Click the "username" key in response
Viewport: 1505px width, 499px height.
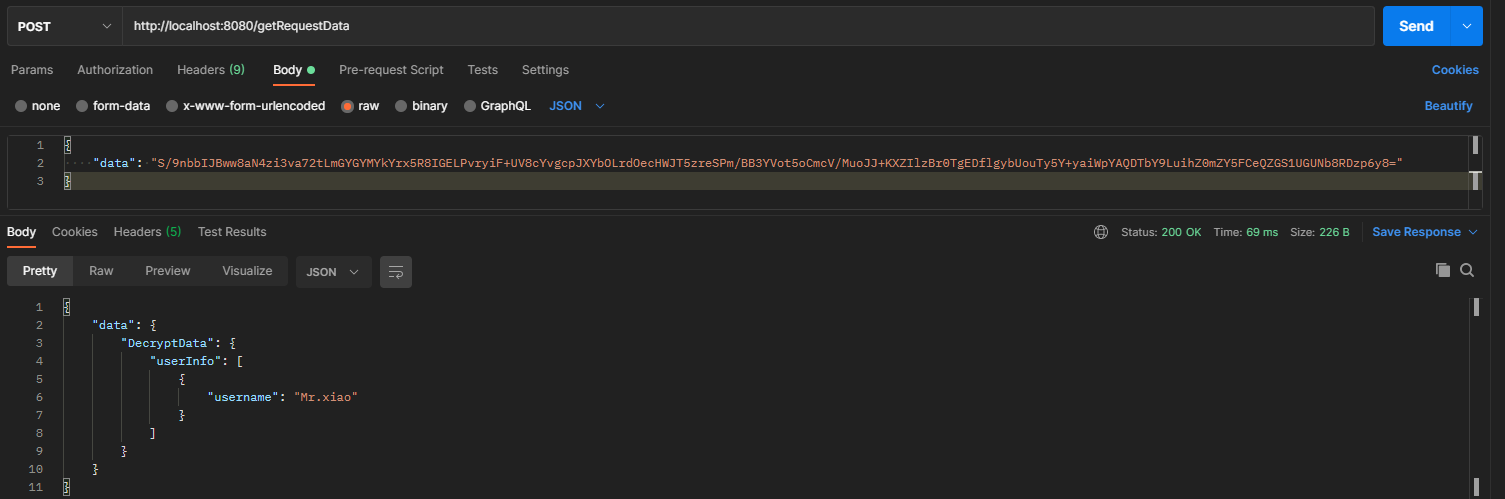tap(241, 397)
